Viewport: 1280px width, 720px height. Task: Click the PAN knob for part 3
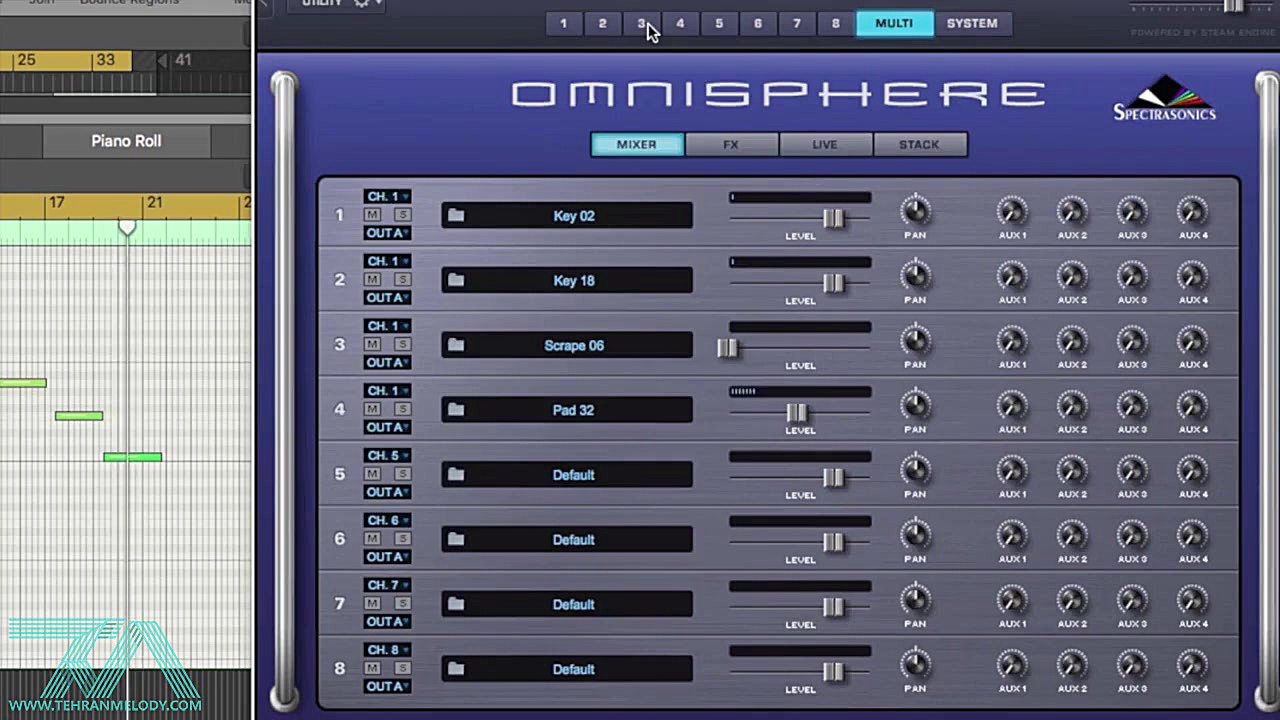[x=915, y=341]
